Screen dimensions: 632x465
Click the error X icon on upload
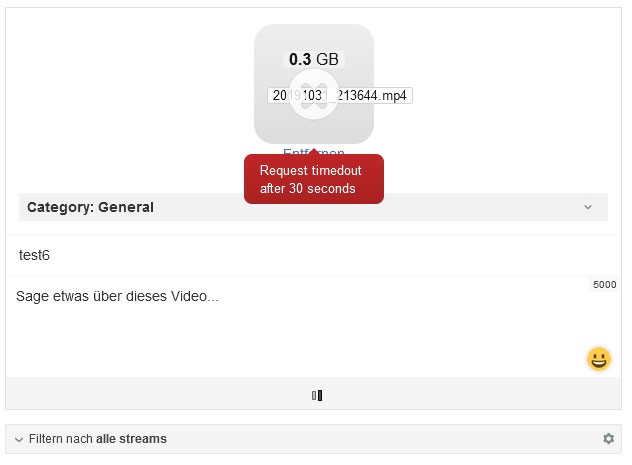click(x=314, y=96)
